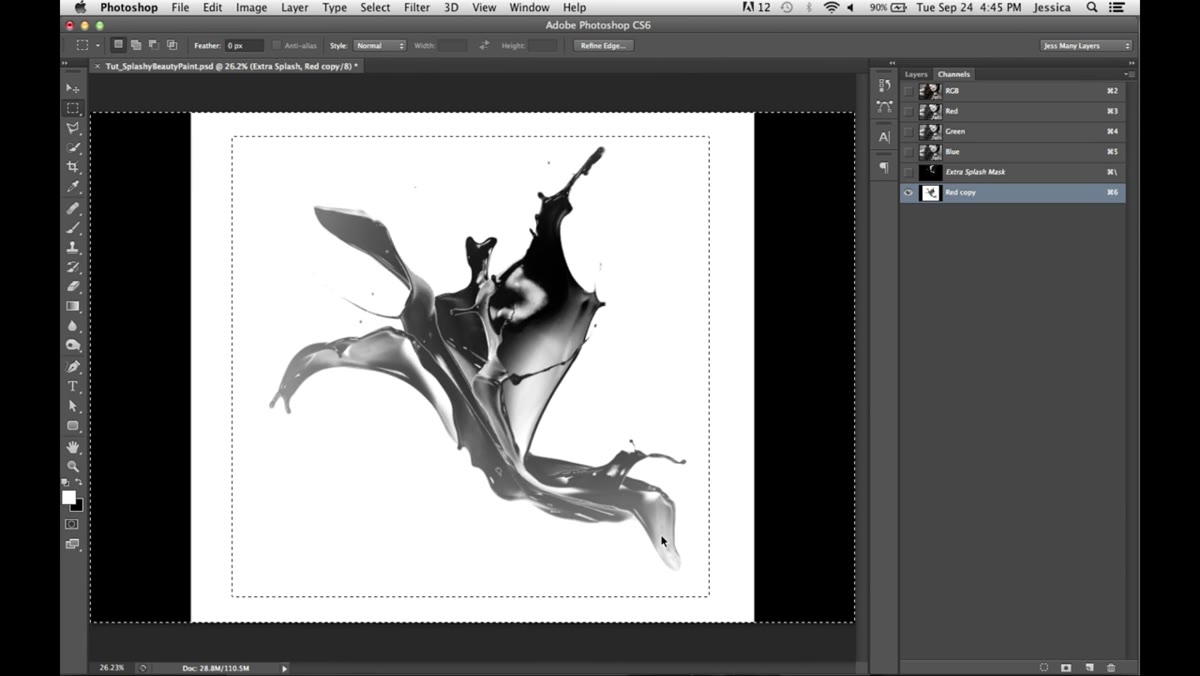Select the Zoom tool
This screenshot has height=676, width=1200.
click(x=73, y=466)
